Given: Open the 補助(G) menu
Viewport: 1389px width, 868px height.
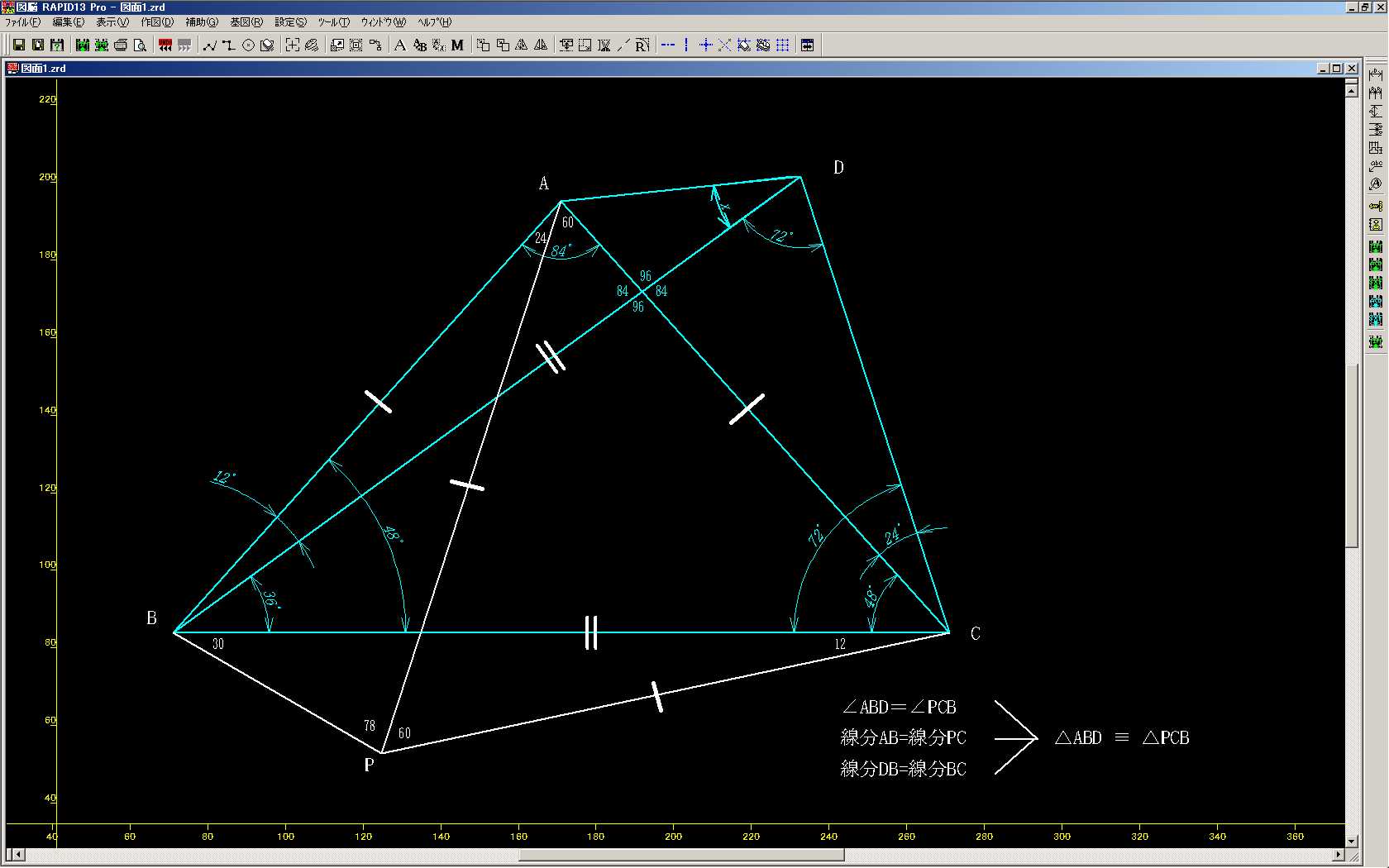Looking at the screenshot, I should point(202,22).
